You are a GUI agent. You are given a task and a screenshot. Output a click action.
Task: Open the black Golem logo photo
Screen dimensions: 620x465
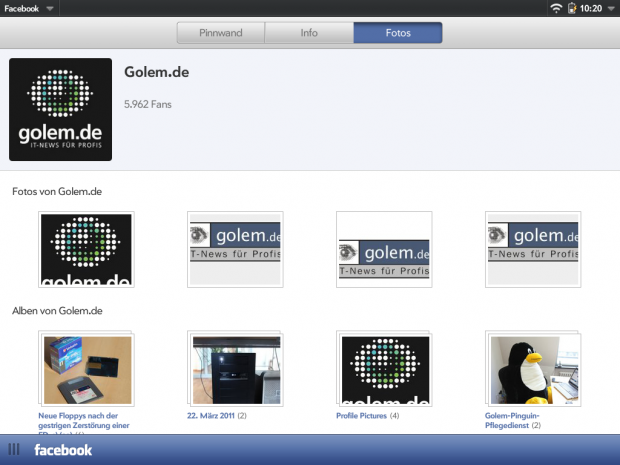86,250
